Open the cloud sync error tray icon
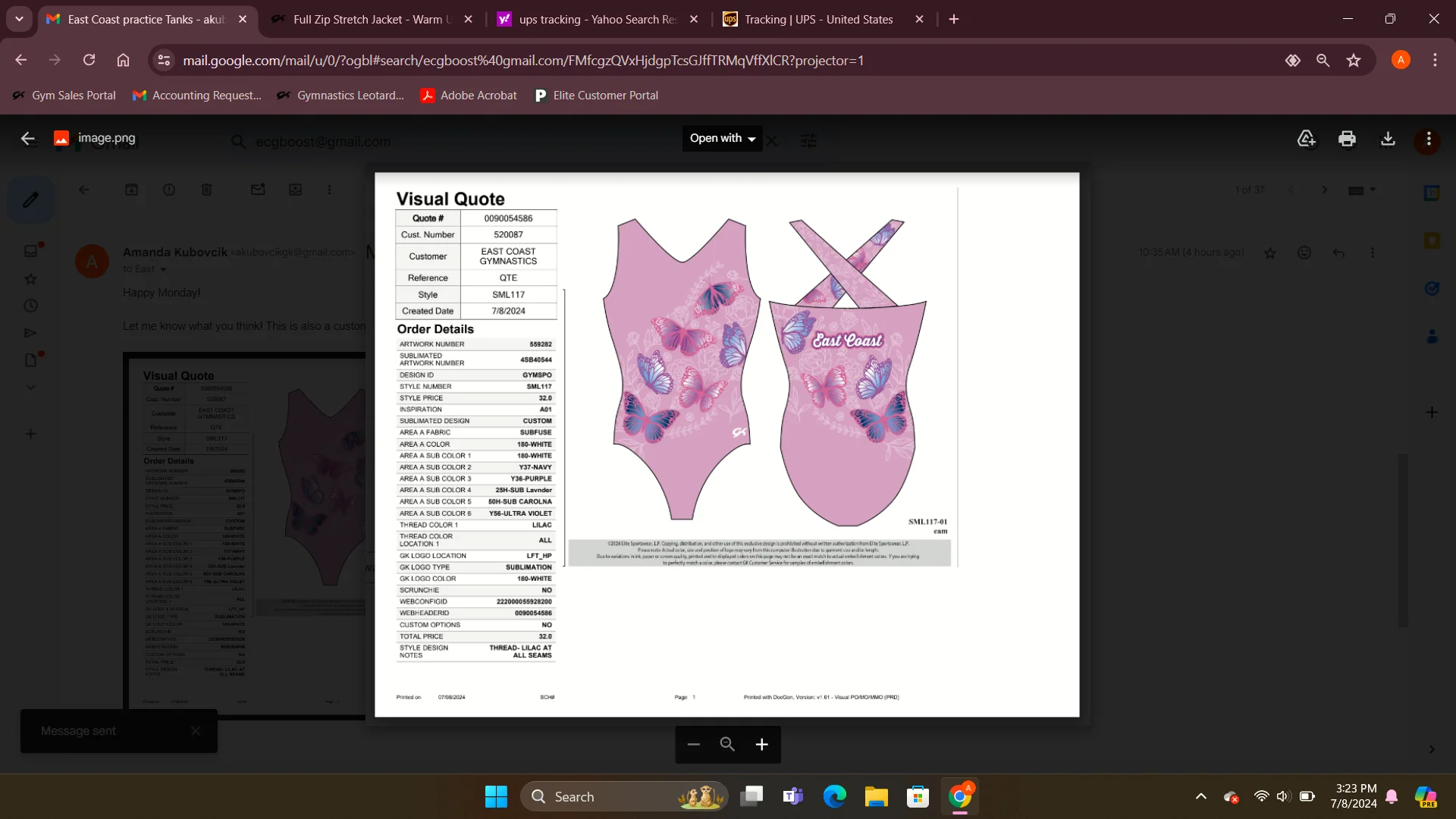This screenshot has width=1456, height=819. 1232,796
